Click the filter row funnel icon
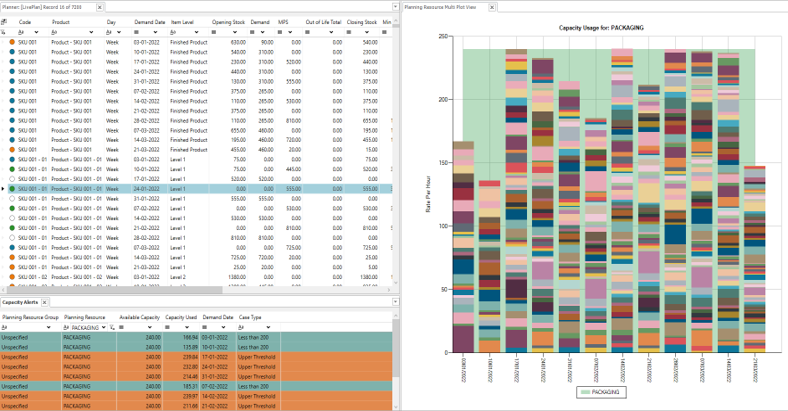 [4, 32]
